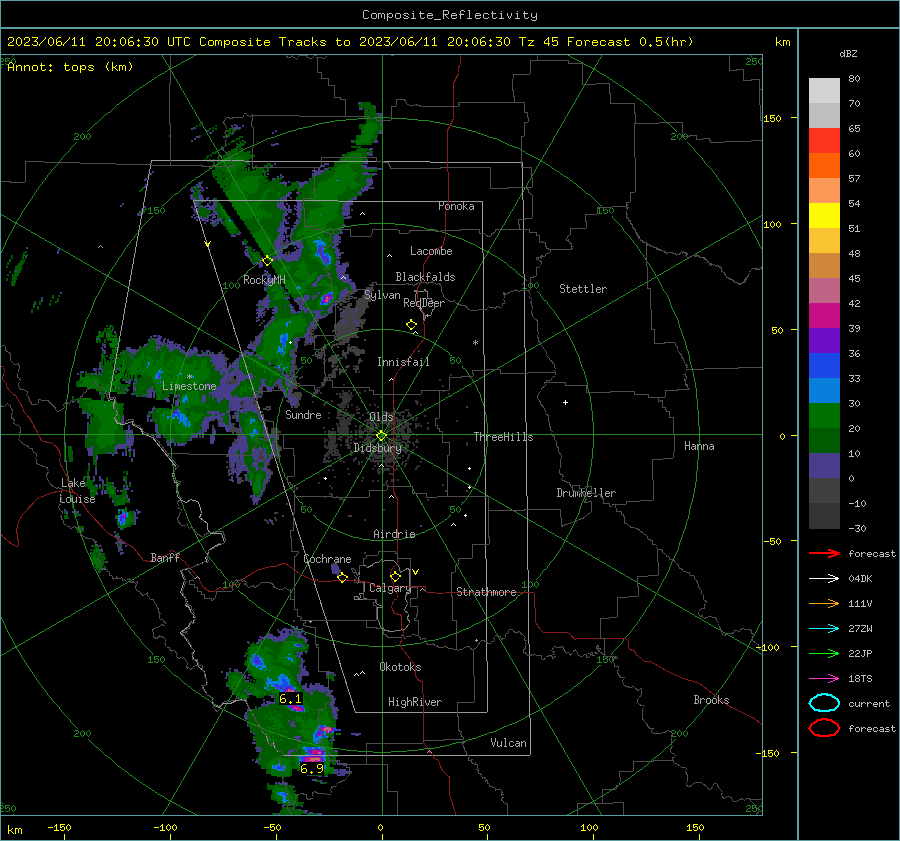Click the Lake Louise label

(77, 491)
